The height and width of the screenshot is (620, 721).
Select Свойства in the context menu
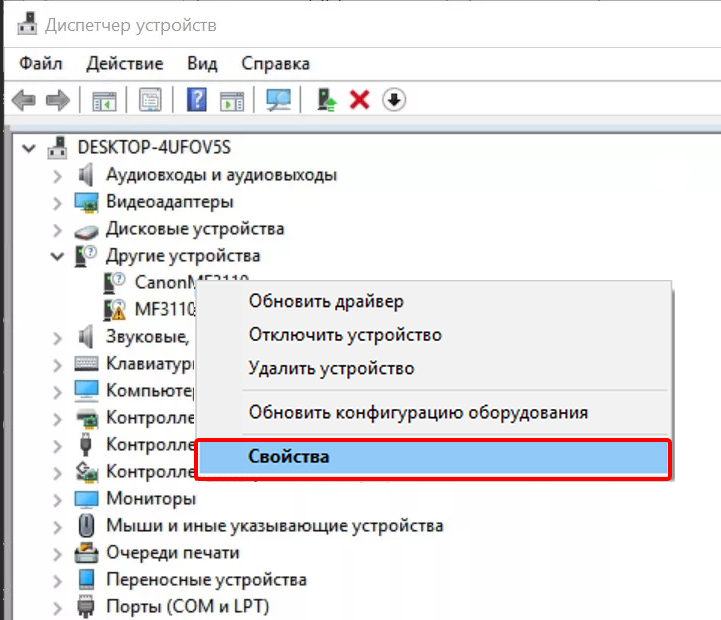(x=289, y=457)
